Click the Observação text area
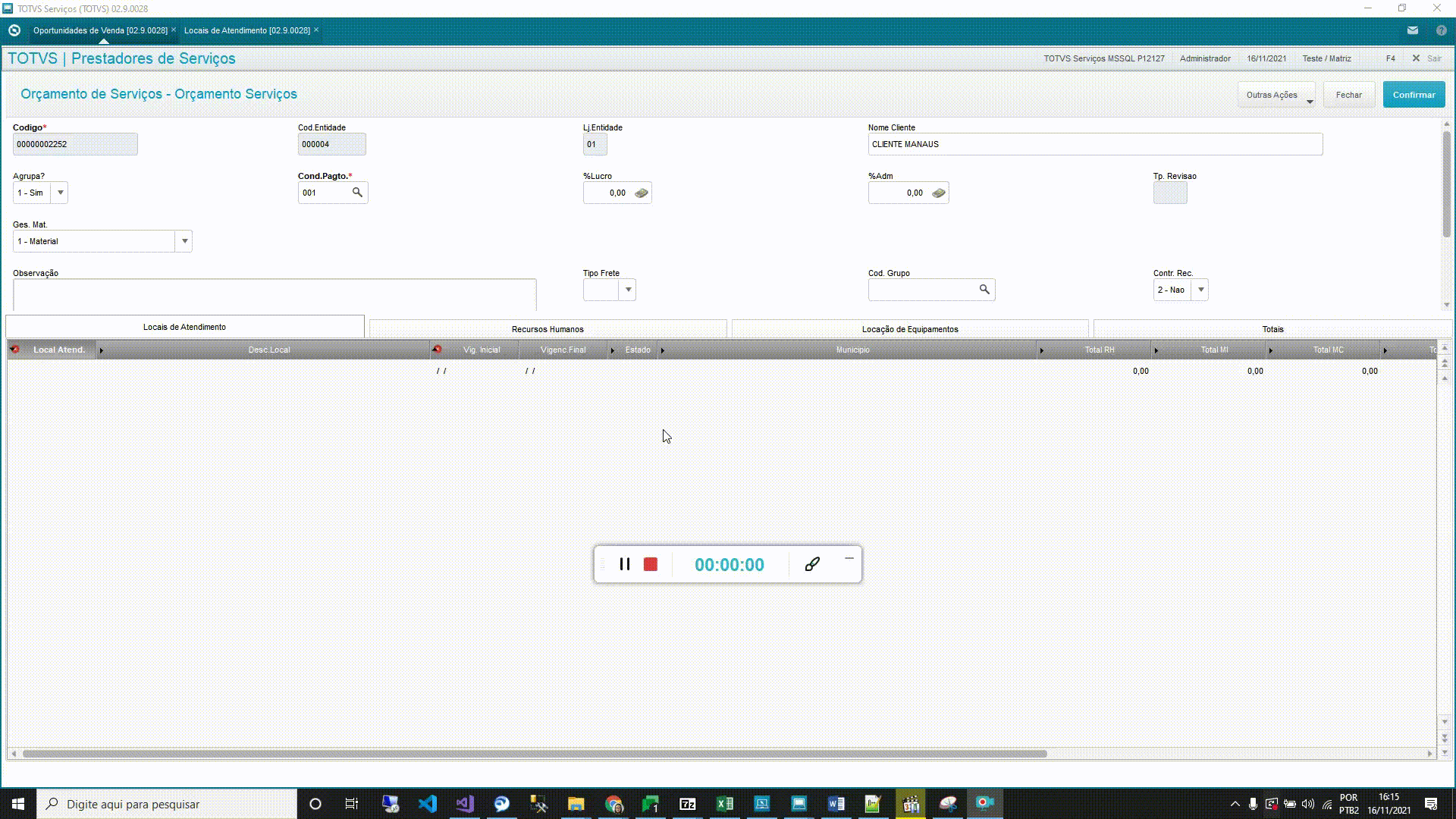This screenshot has height=819, width=1456. pos(275,295)
